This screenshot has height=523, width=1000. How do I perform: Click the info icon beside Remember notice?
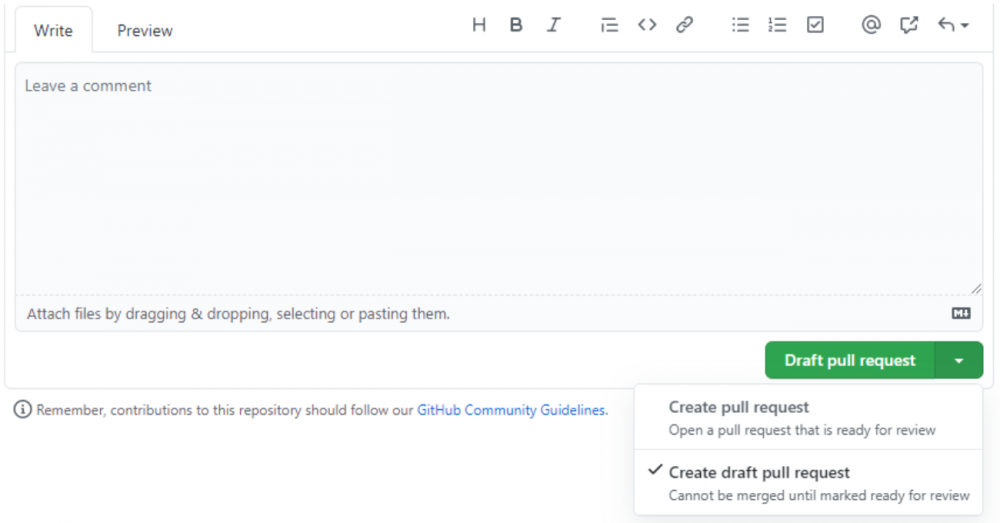tap(22, 409)
